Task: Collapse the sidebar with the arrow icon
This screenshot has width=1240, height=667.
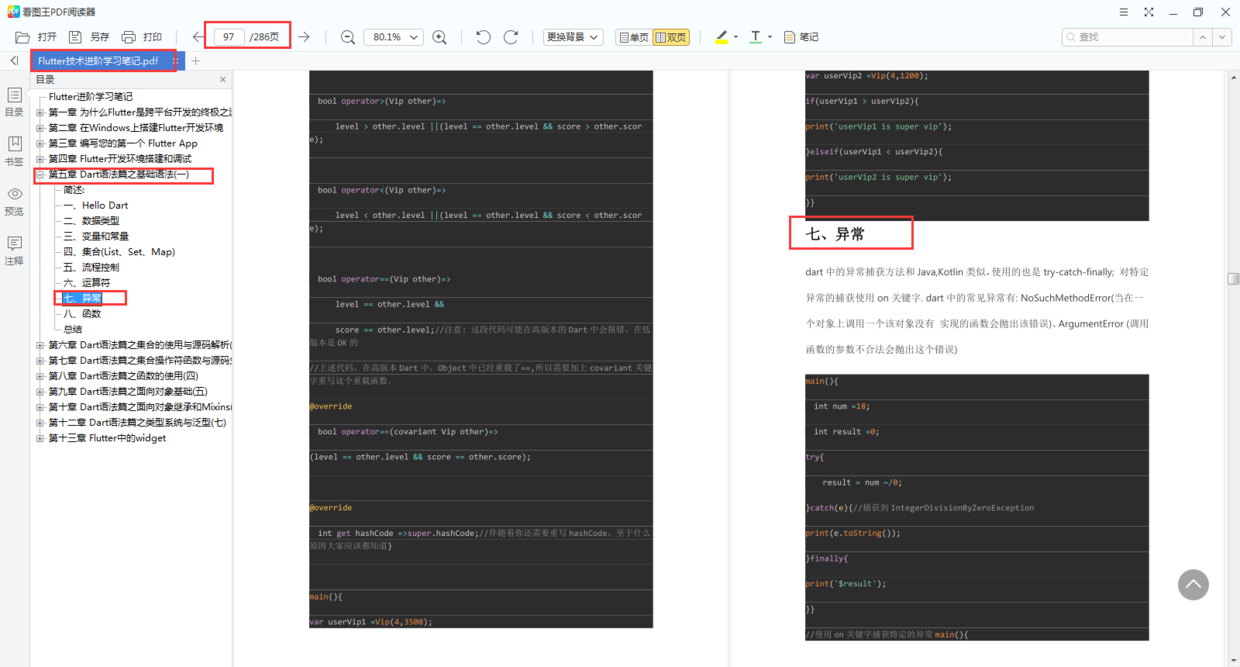Action: (x=14, y=61)
